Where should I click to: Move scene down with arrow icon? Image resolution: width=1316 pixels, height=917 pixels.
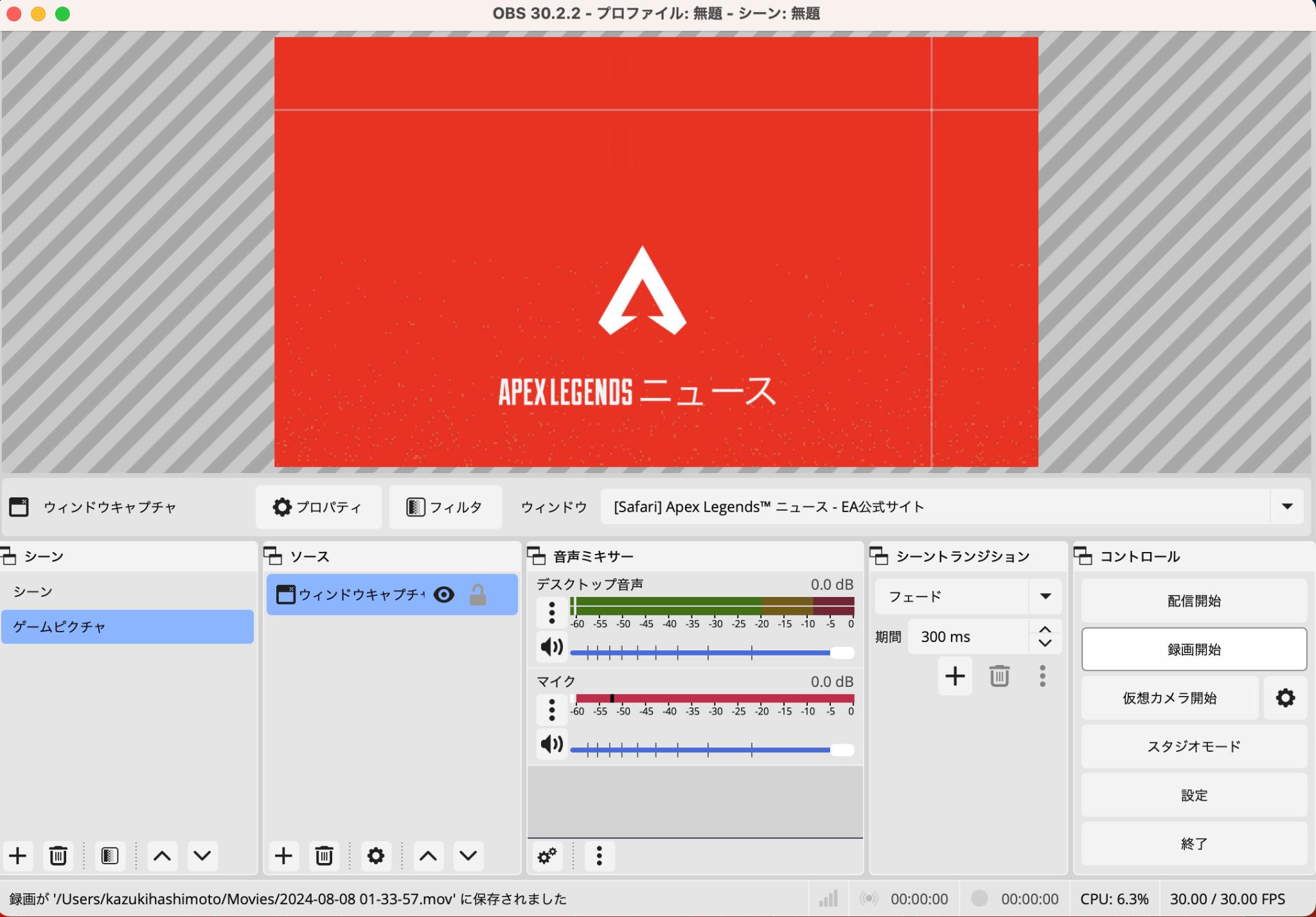point(202,855)
